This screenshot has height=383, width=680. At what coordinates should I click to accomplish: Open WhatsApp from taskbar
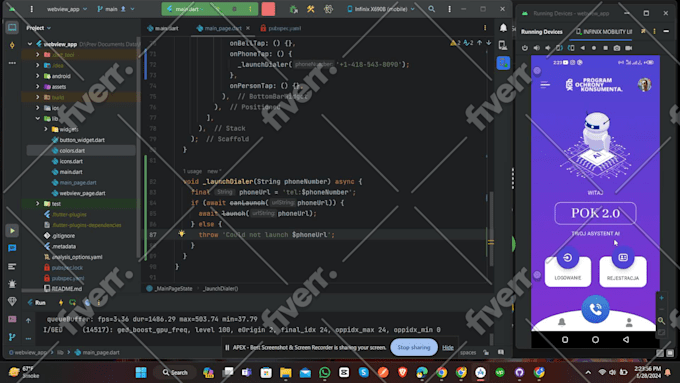pyautogui.click(x=324, y=372)
